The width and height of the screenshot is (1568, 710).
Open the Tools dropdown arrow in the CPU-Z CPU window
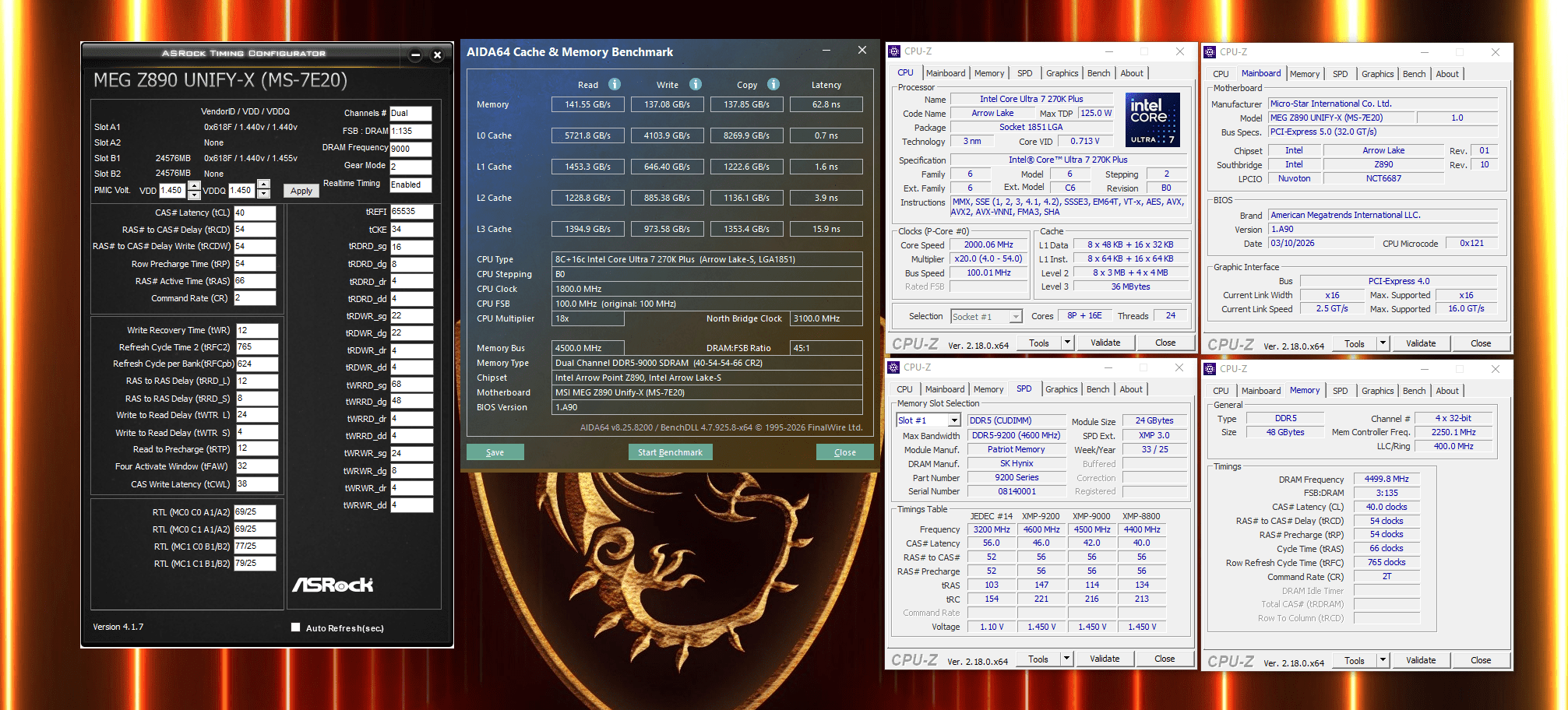1067,343
